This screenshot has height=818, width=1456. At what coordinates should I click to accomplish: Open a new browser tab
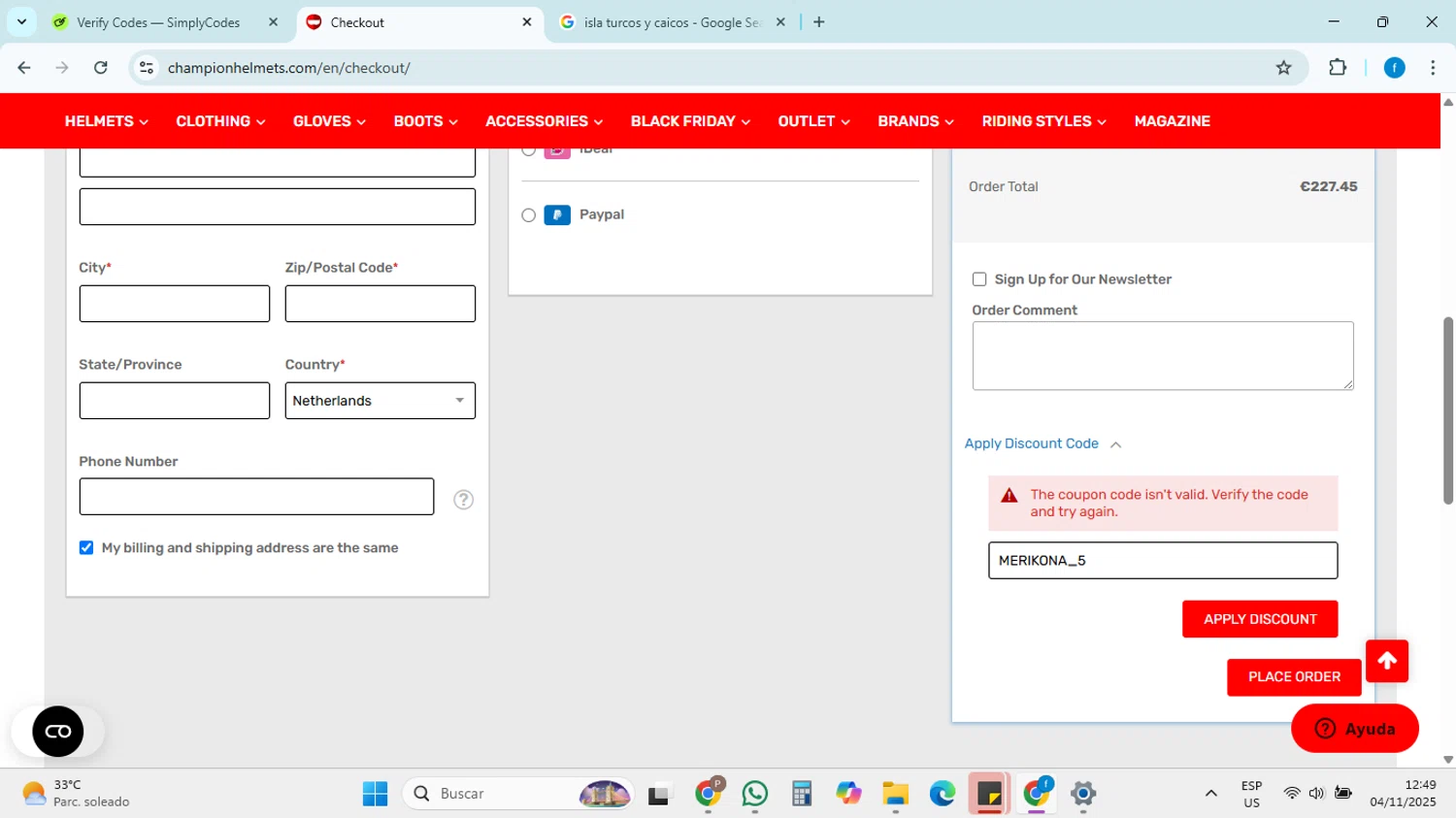(x=819, y=22)
